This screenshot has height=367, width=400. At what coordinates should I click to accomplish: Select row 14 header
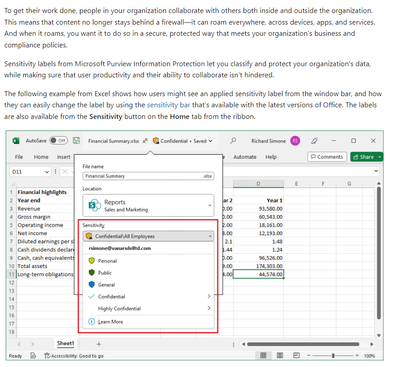12,299
